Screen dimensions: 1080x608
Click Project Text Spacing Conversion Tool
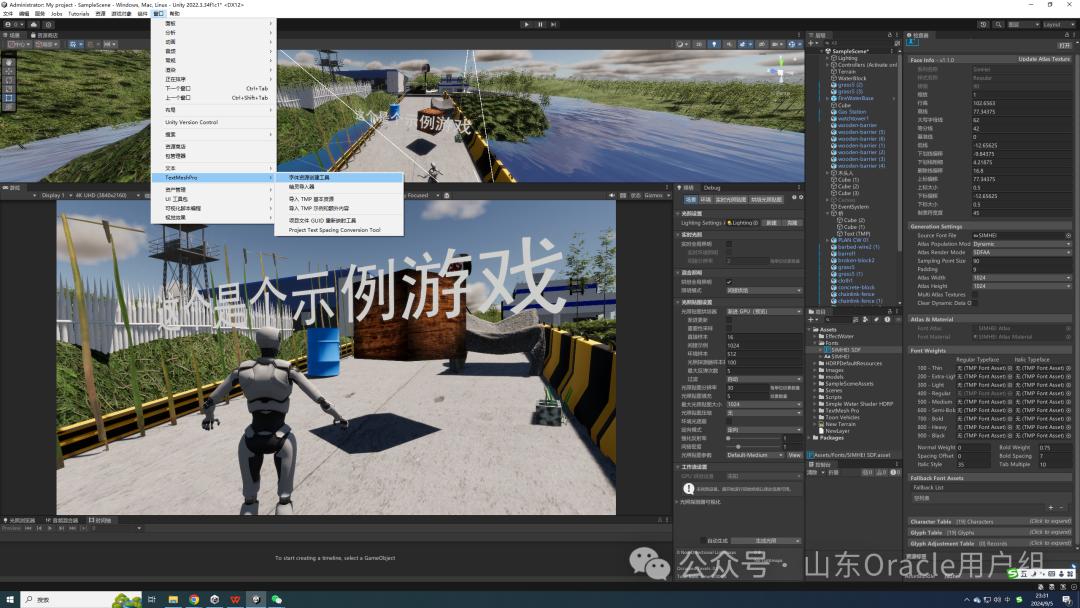click(335, 230)
